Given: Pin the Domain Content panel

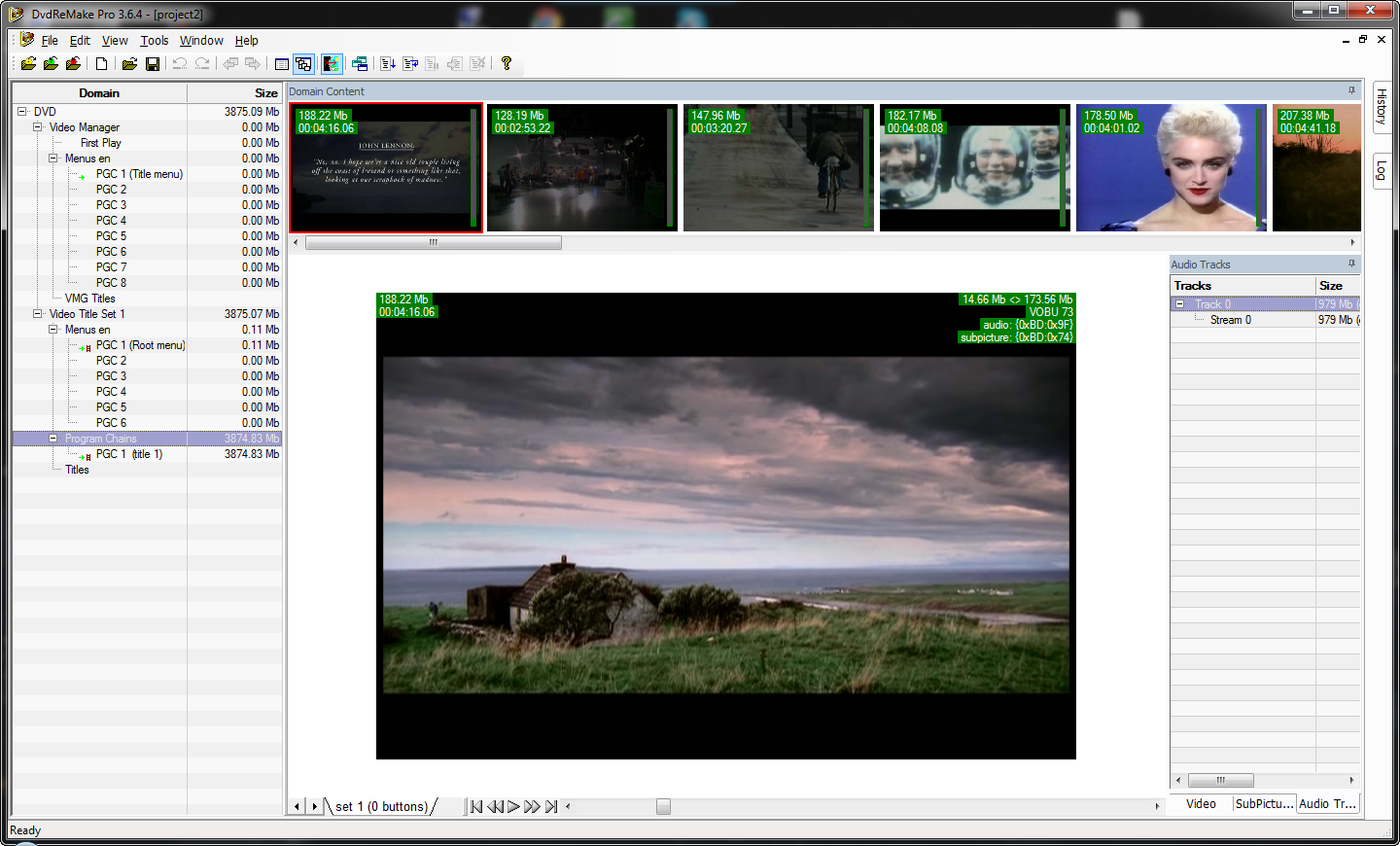Looking at the screenshot, I should coord(1351,90).
